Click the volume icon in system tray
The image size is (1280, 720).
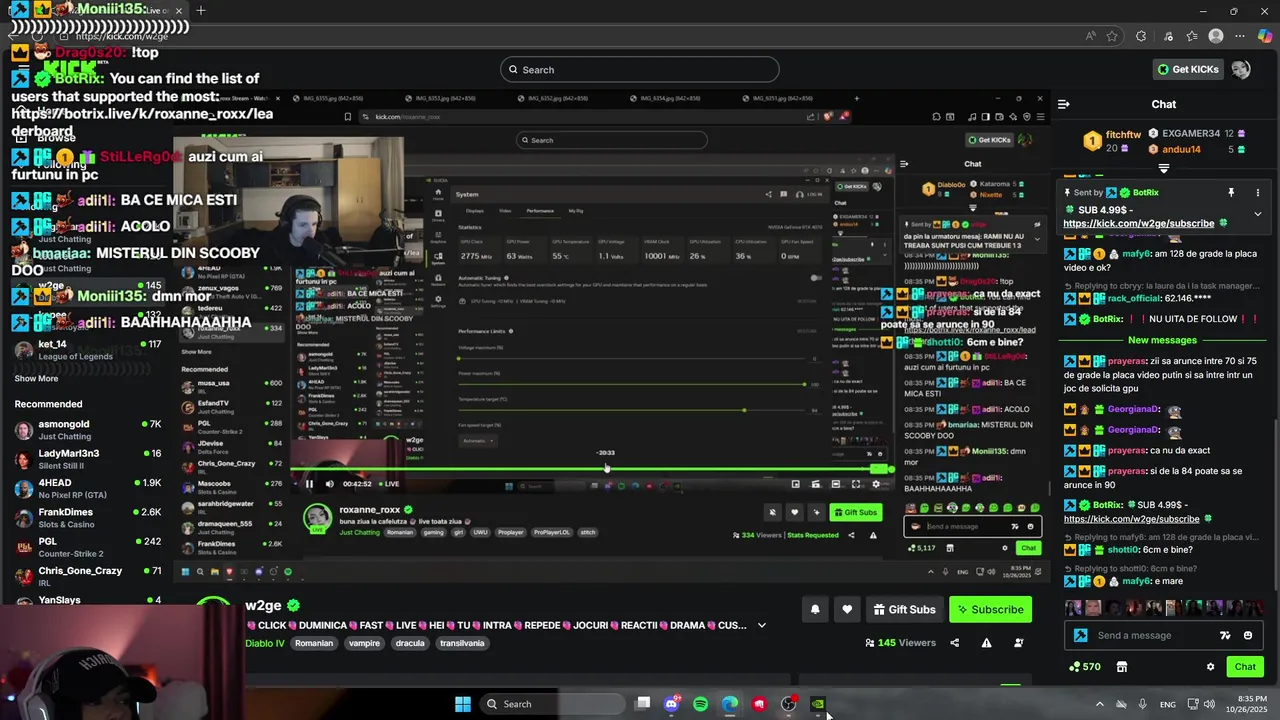pos(1210,704)
